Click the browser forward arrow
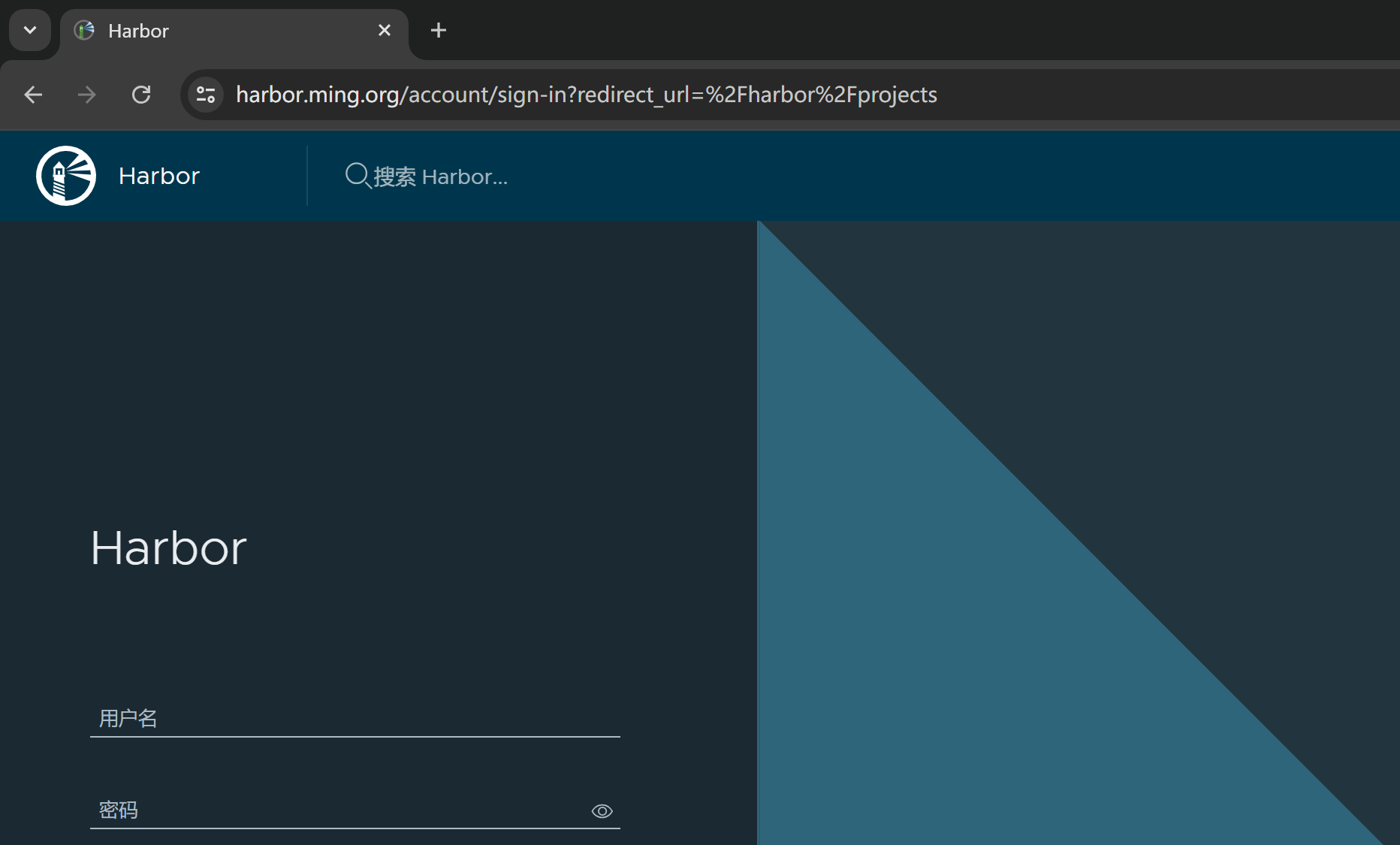Viewport: 1400px width, 845px height. (x=87, y=95)
